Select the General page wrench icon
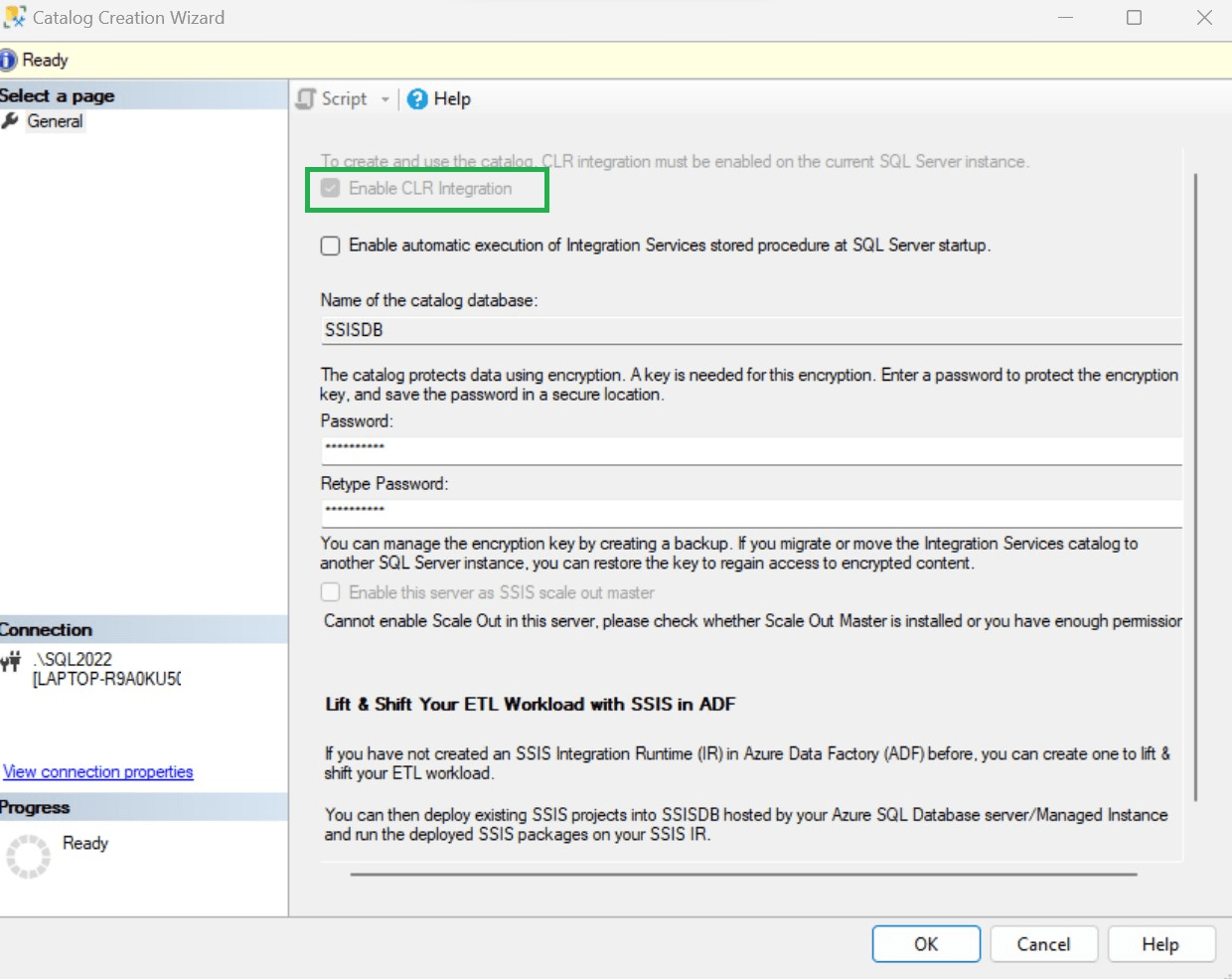 [x=12, y=120]
